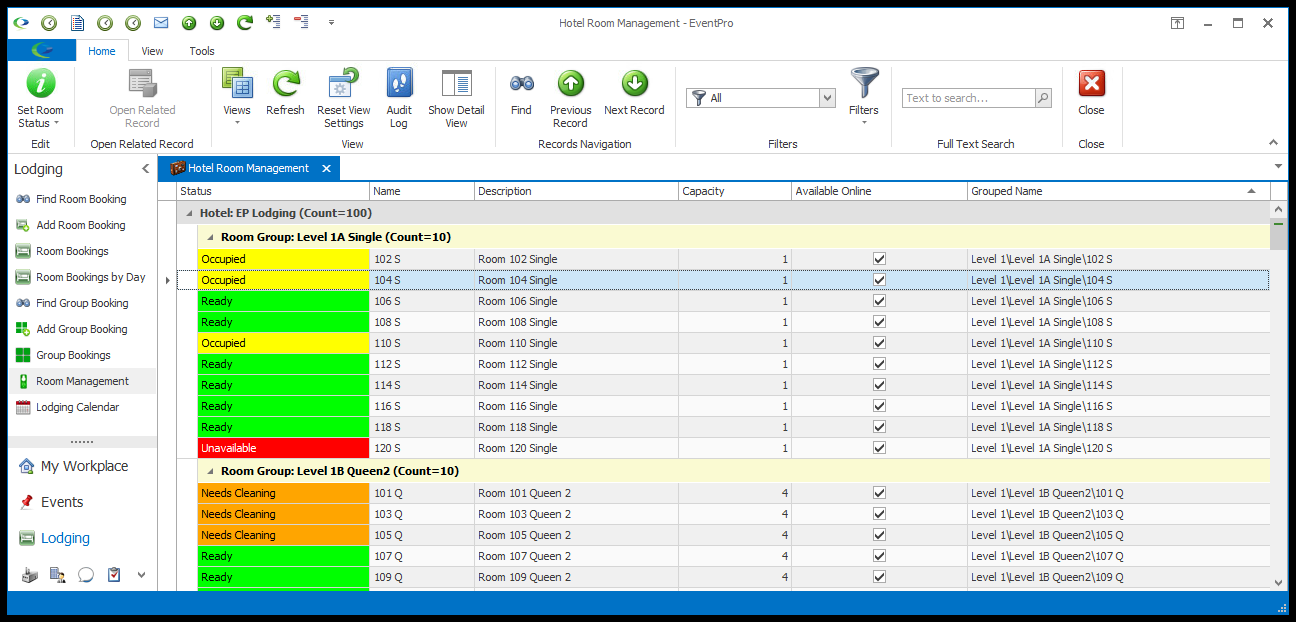Toggle Available Online for room 101 Q

tap(879, 493)
